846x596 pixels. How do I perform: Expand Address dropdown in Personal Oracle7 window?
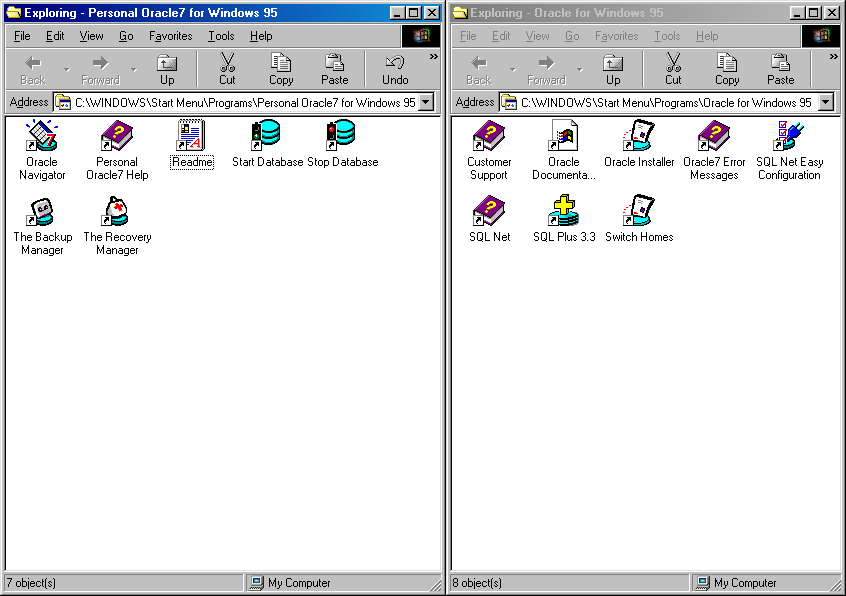(x=426, y=102)
